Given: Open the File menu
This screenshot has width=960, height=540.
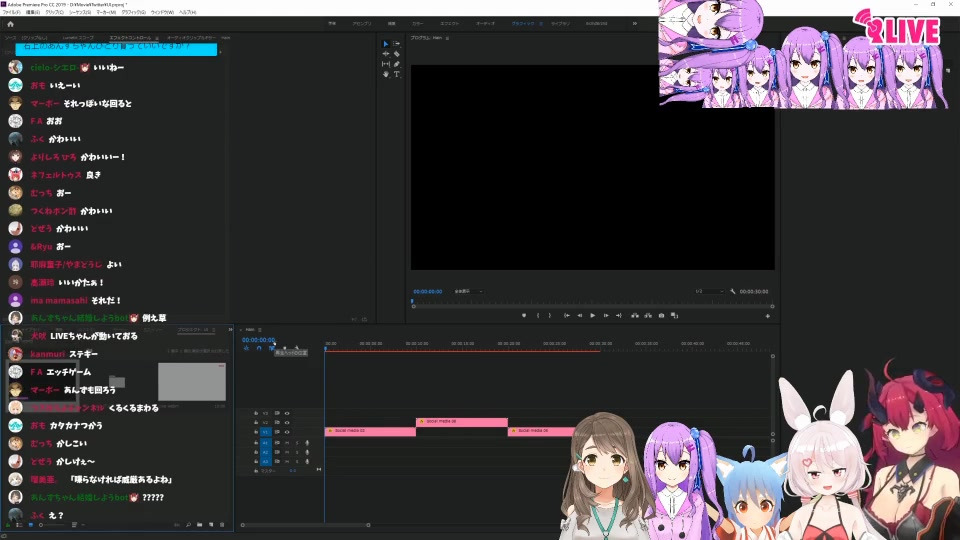Looking at the screenshot, I should point(12,12).
